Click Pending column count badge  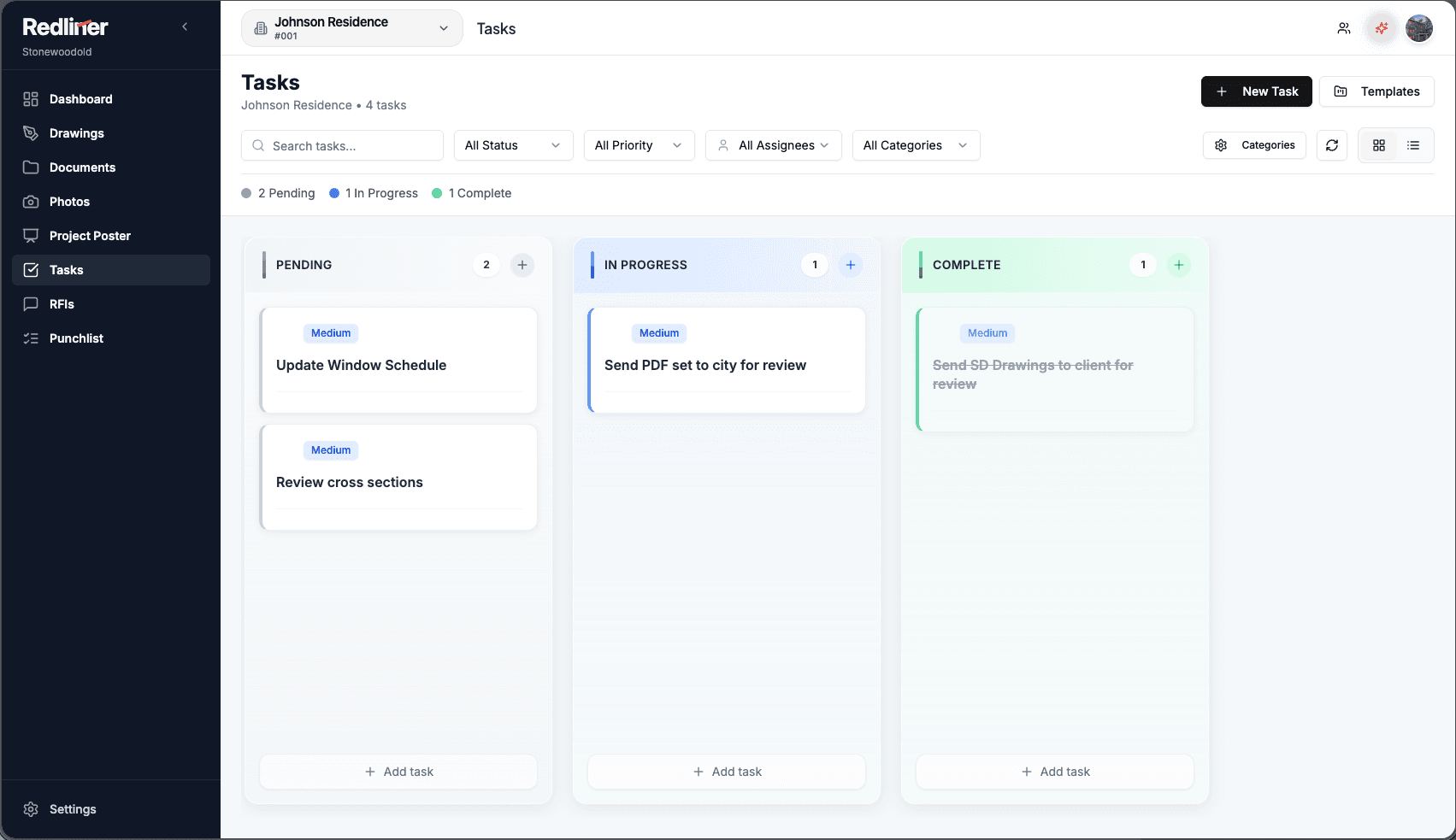(x=486, y=265)
